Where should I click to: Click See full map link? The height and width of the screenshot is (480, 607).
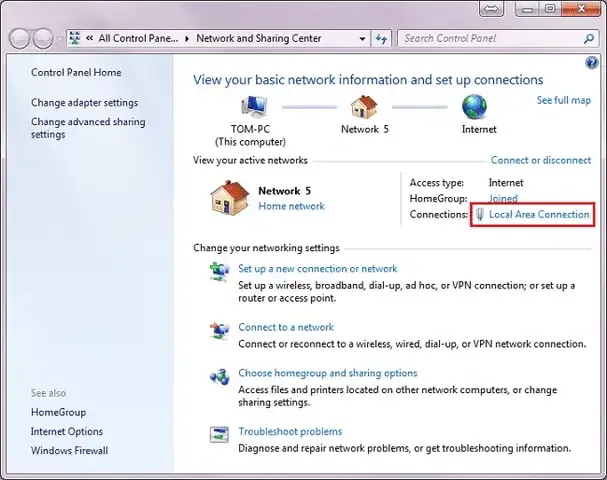point(563,101)
